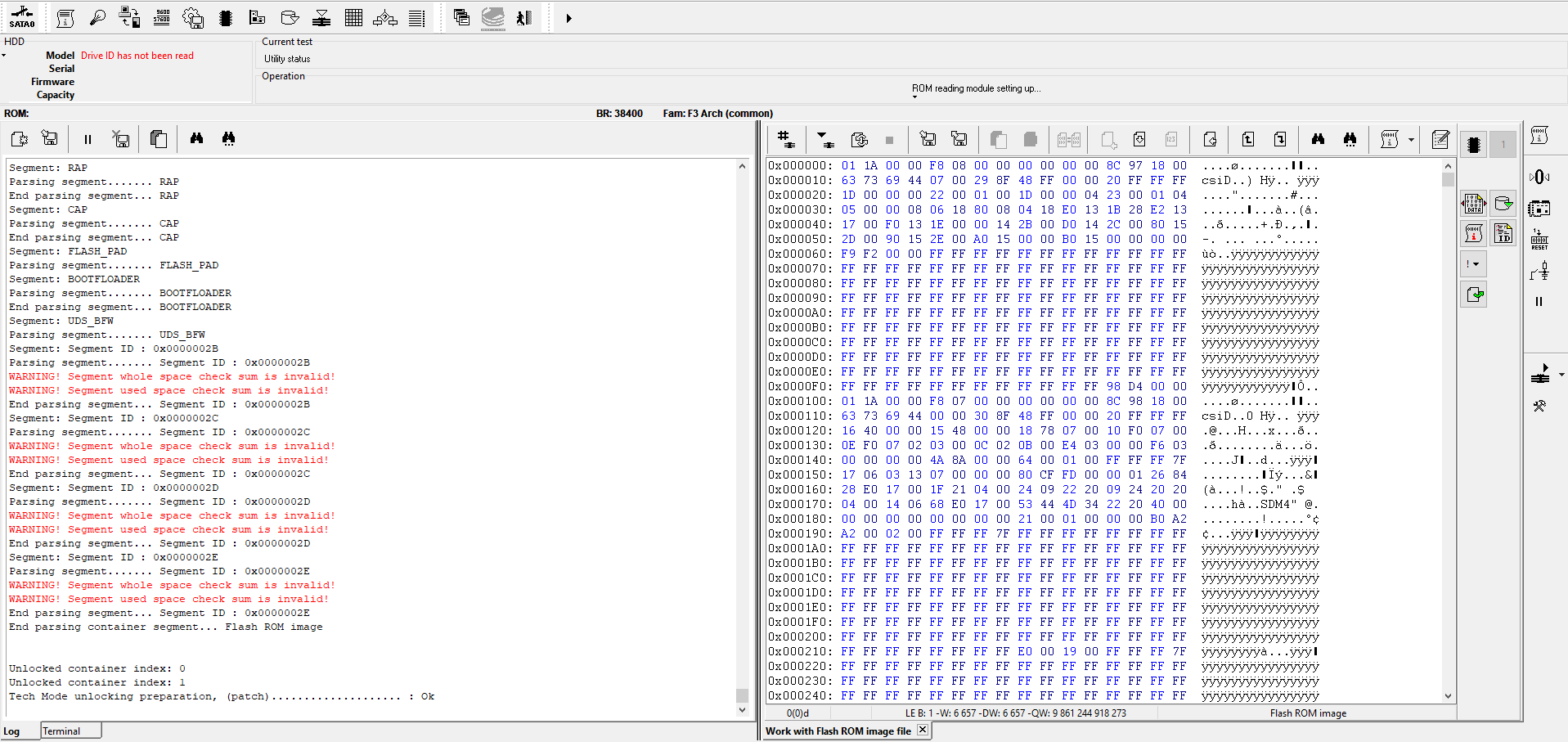Close the Work with Flash ROM image file tab
The width and height of the screenshot is (1568, 742).
pos(923,730)
